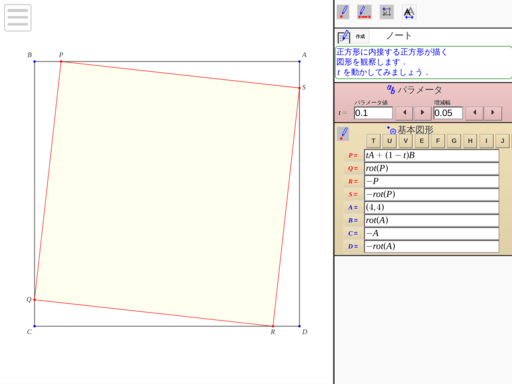Decrease parameter t with left arrow
The image size is (512, 384).
coord(404,113)
